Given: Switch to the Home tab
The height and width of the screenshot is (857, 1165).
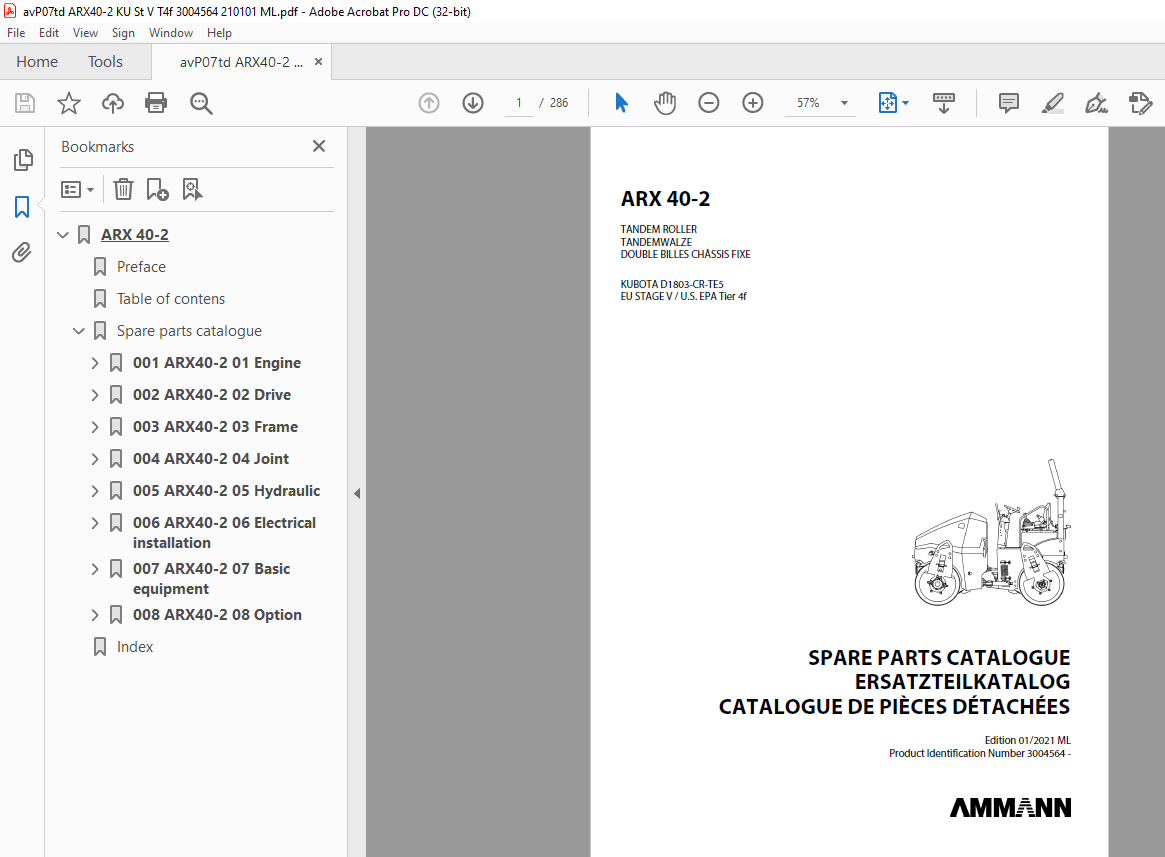Looking at the screenshot, I should pos(37,62).
